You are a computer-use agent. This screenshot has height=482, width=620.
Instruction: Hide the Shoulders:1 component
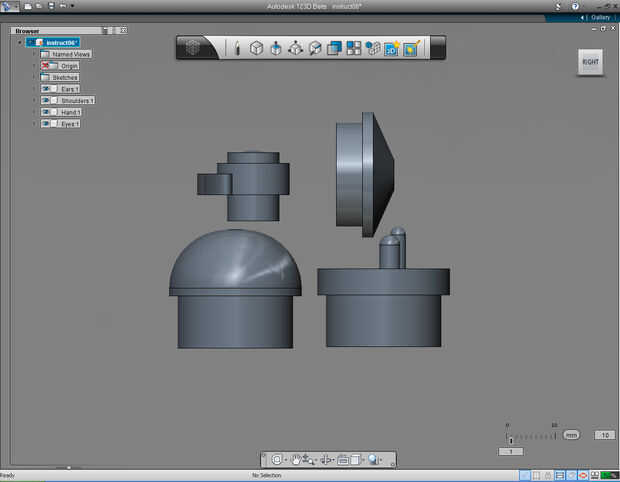point(47,101)
